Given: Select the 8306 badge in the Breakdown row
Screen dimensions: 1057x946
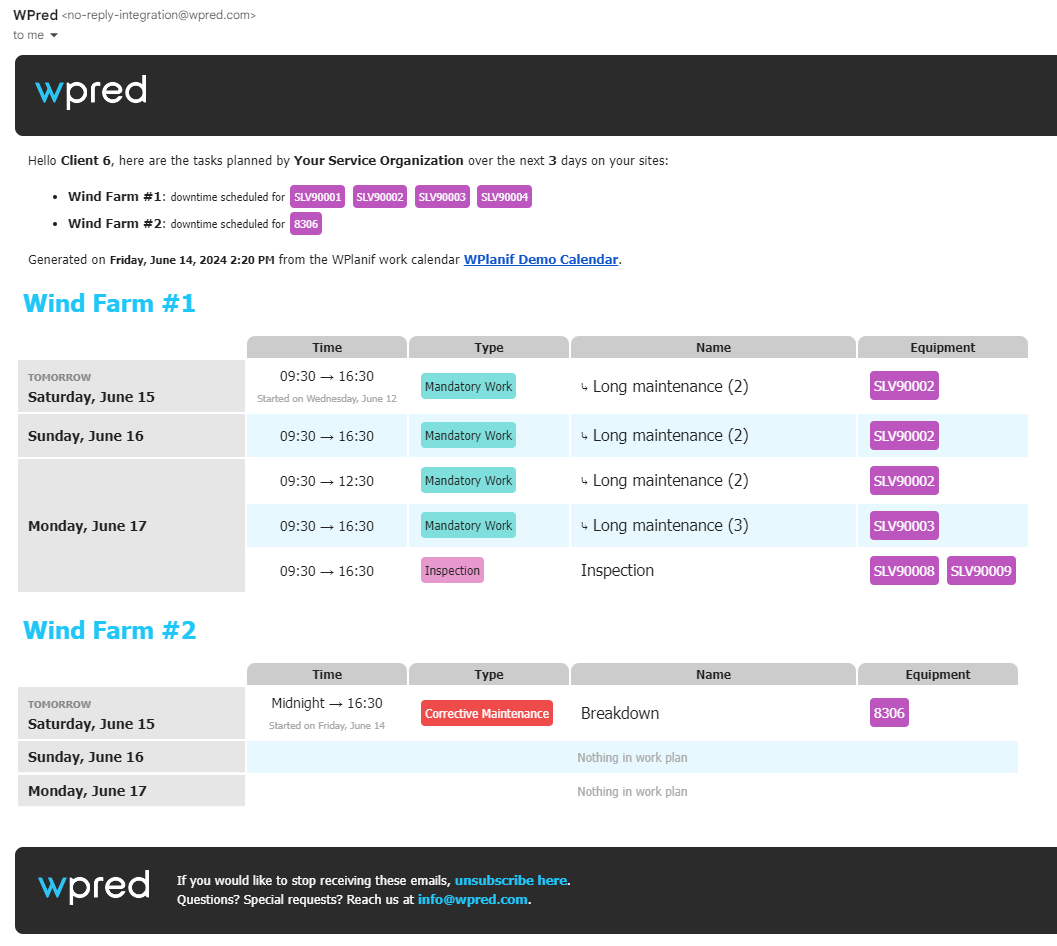Looking at the screenshot, I should click(889, 712).
